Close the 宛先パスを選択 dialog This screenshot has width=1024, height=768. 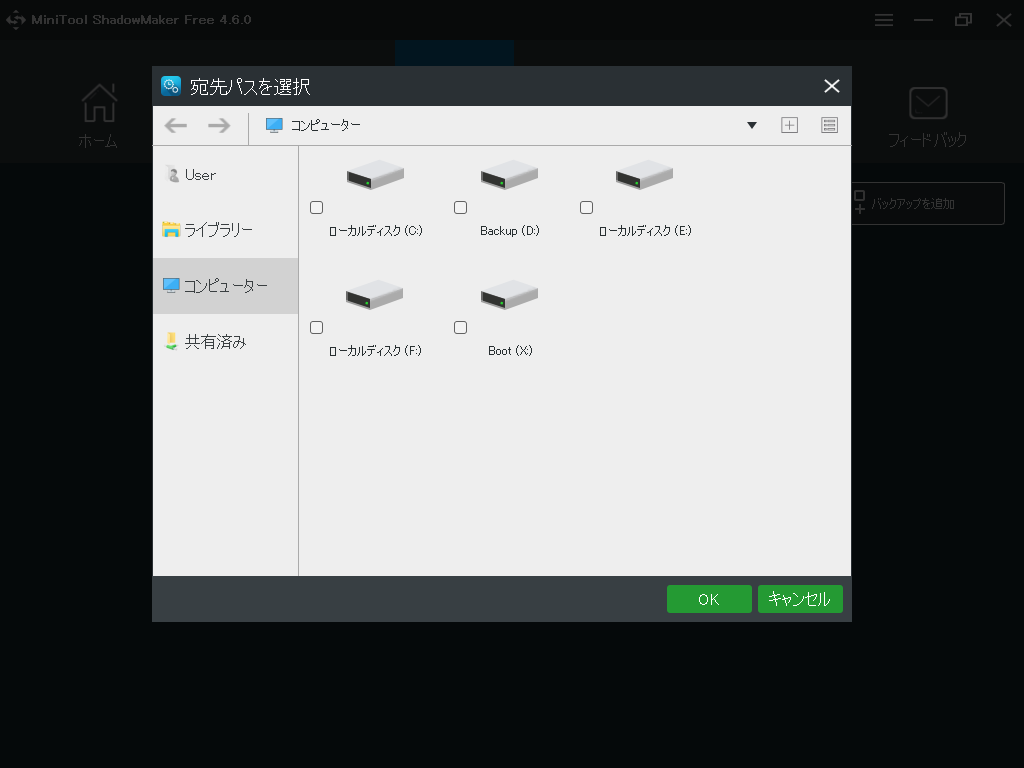pos(831,86)
